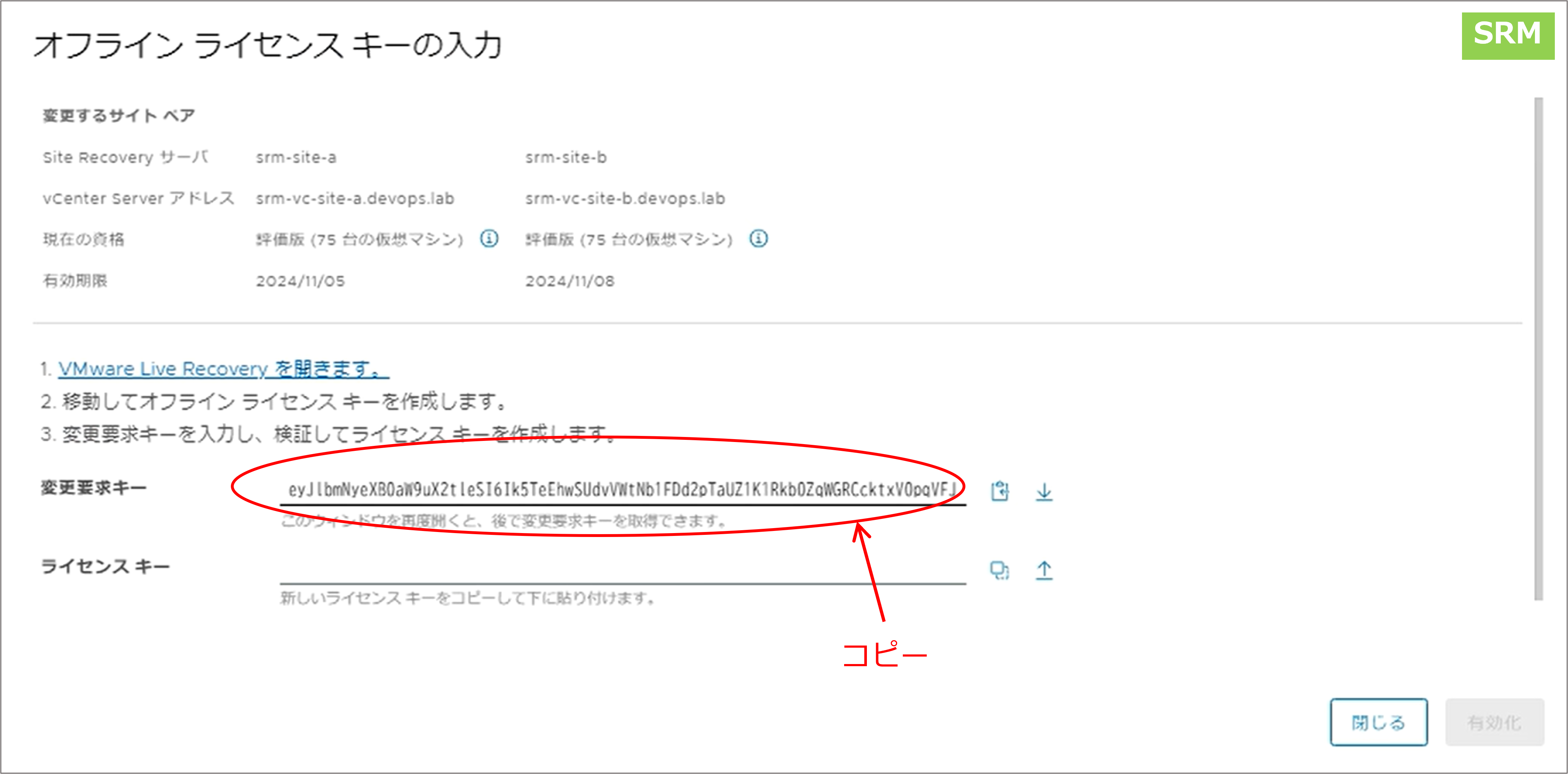Viewport: 1568px width, 774px height.
Task: Click the vCenter Server アドレス label
Action: tap(138, 199)
